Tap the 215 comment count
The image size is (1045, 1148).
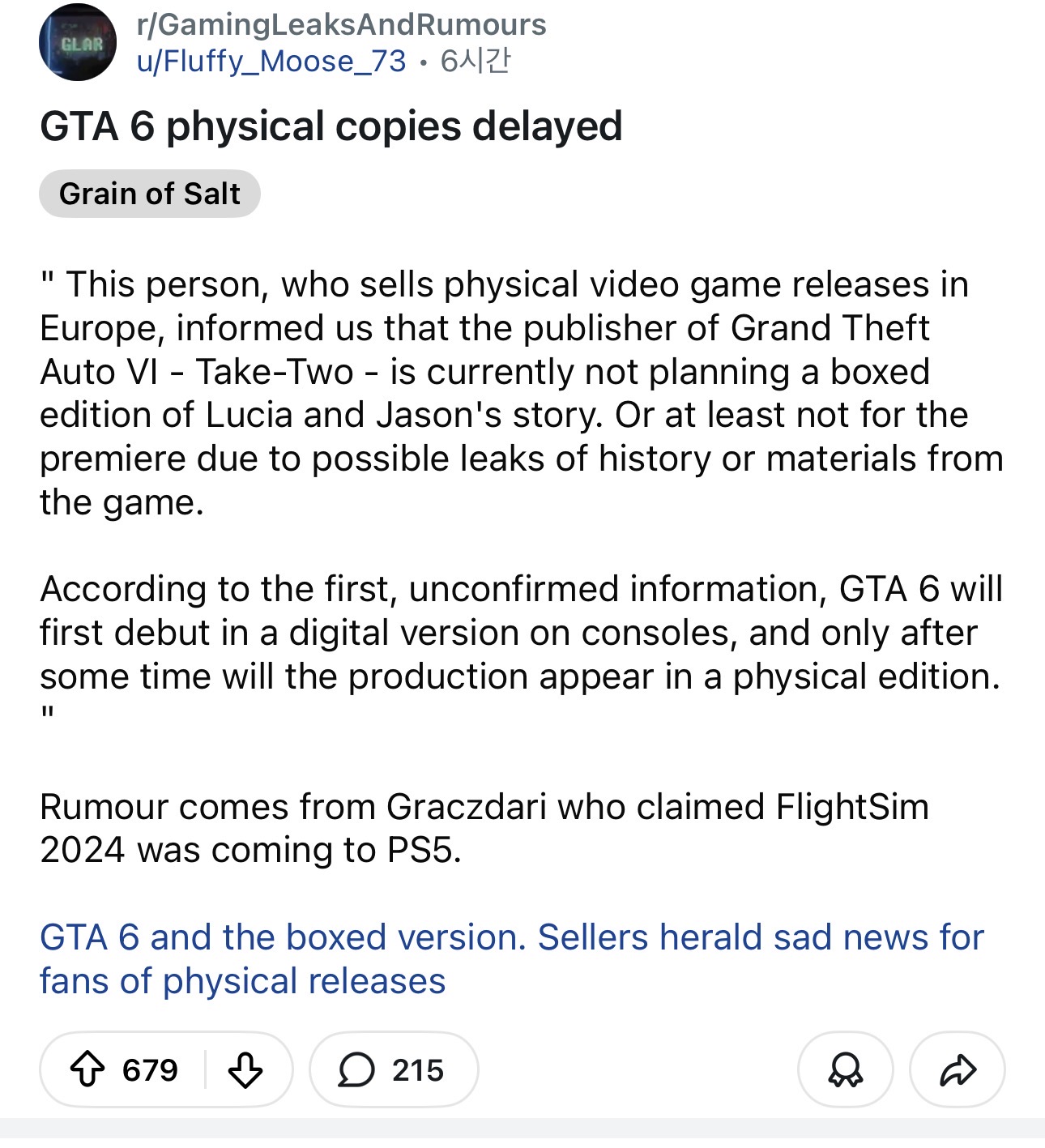pos(418,1070)
